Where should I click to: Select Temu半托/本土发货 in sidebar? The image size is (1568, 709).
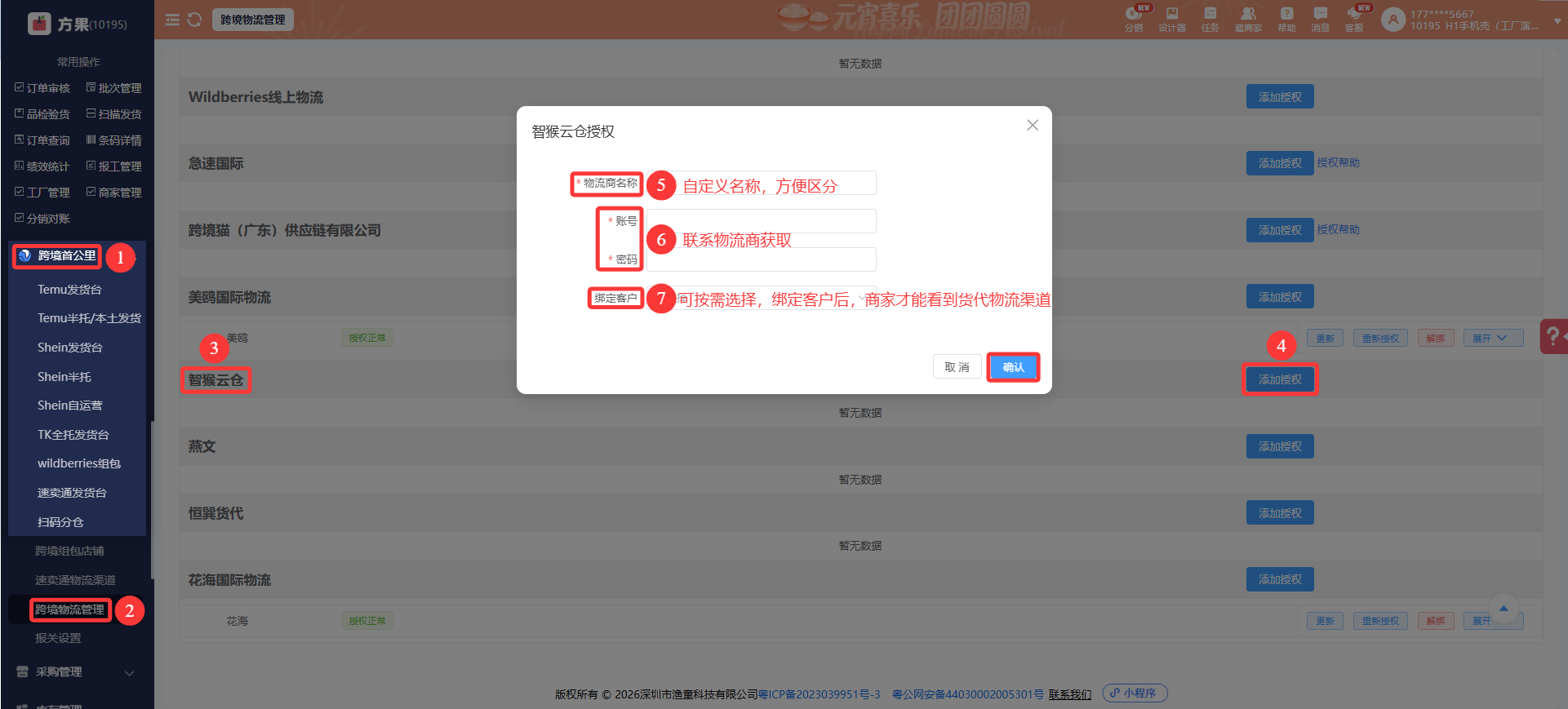(x=89, y=318)
